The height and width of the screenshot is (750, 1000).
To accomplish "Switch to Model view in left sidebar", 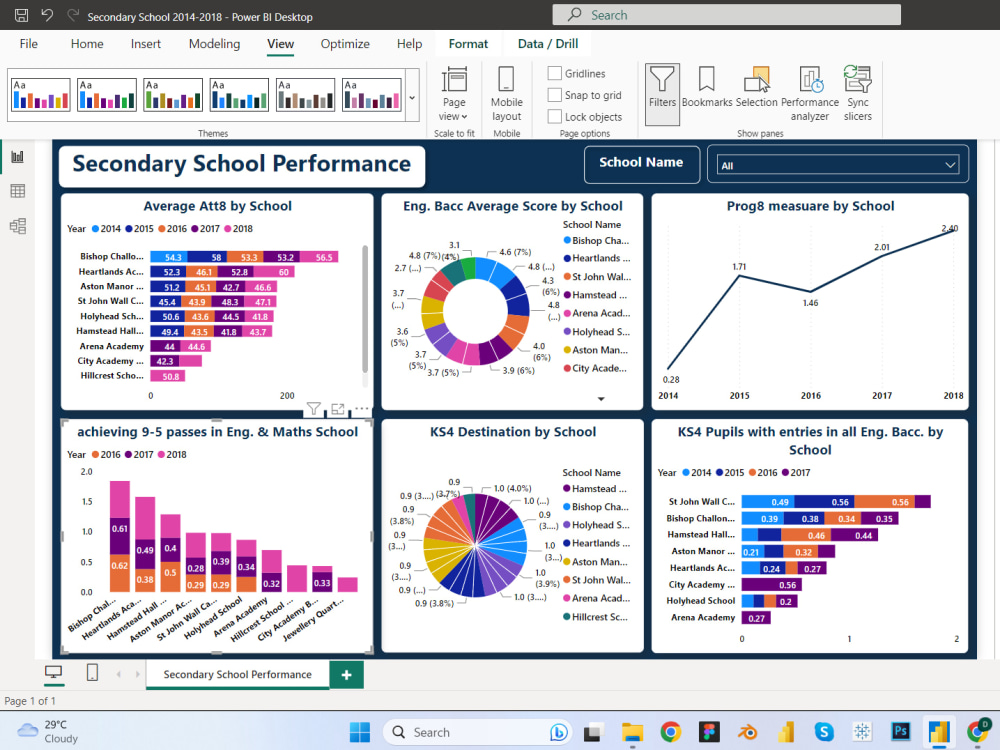I will (x=18, y=226).
